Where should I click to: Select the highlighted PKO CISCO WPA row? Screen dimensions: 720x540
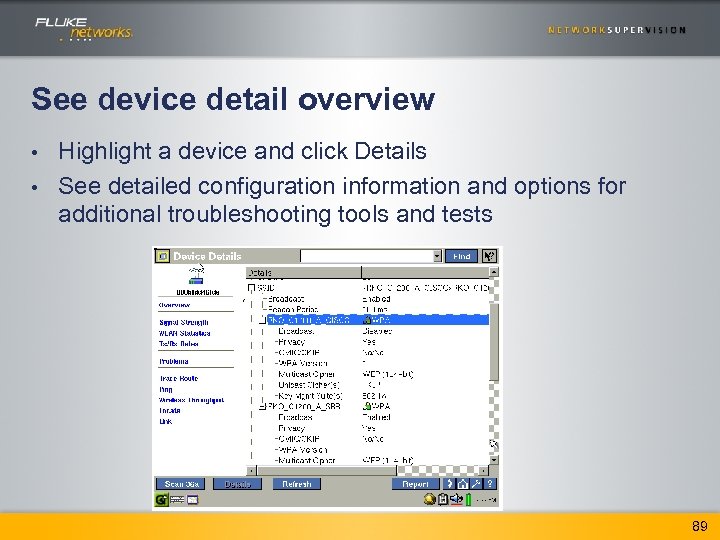pyautogui.click(x=378, y=320)
